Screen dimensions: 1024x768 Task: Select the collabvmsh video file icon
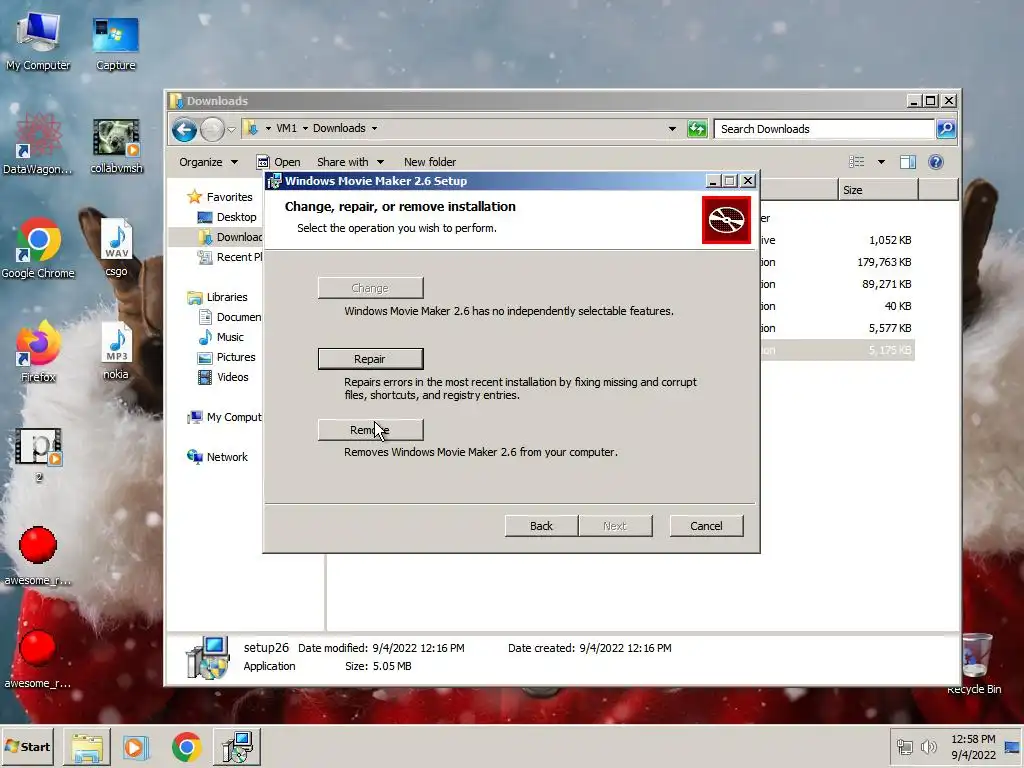click(116, 146)
